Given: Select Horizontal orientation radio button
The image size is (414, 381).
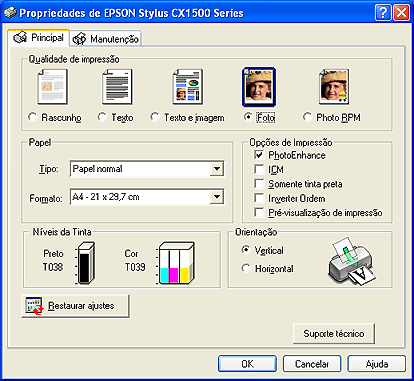Looking at the screenshot, I should tap(246, 268).
